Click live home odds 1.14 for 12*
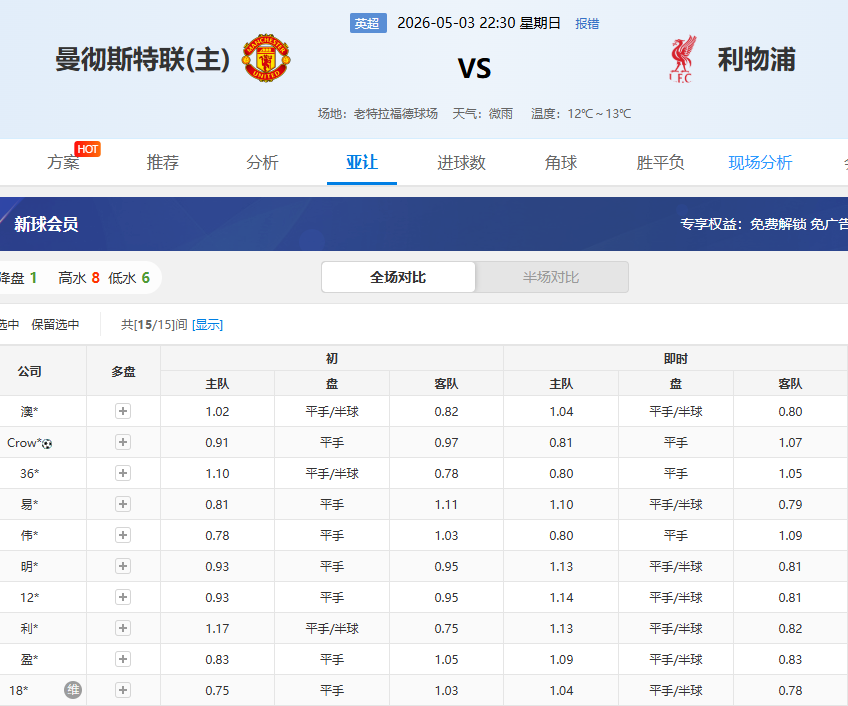The image size is (848, 706). coord(561,597)
